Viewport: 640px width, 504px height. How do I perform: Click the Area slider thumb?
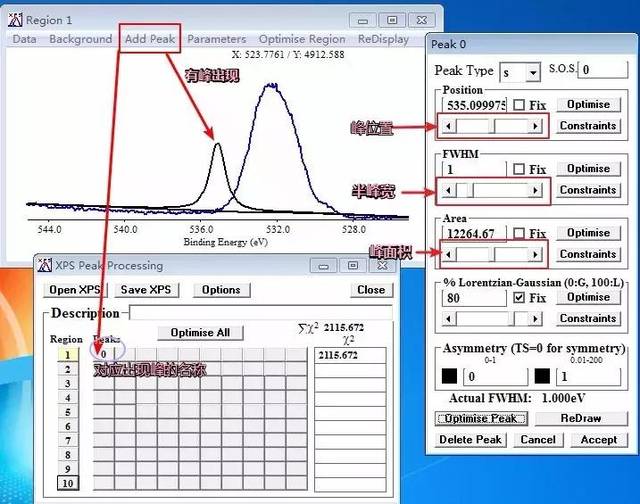coord(492,254)
